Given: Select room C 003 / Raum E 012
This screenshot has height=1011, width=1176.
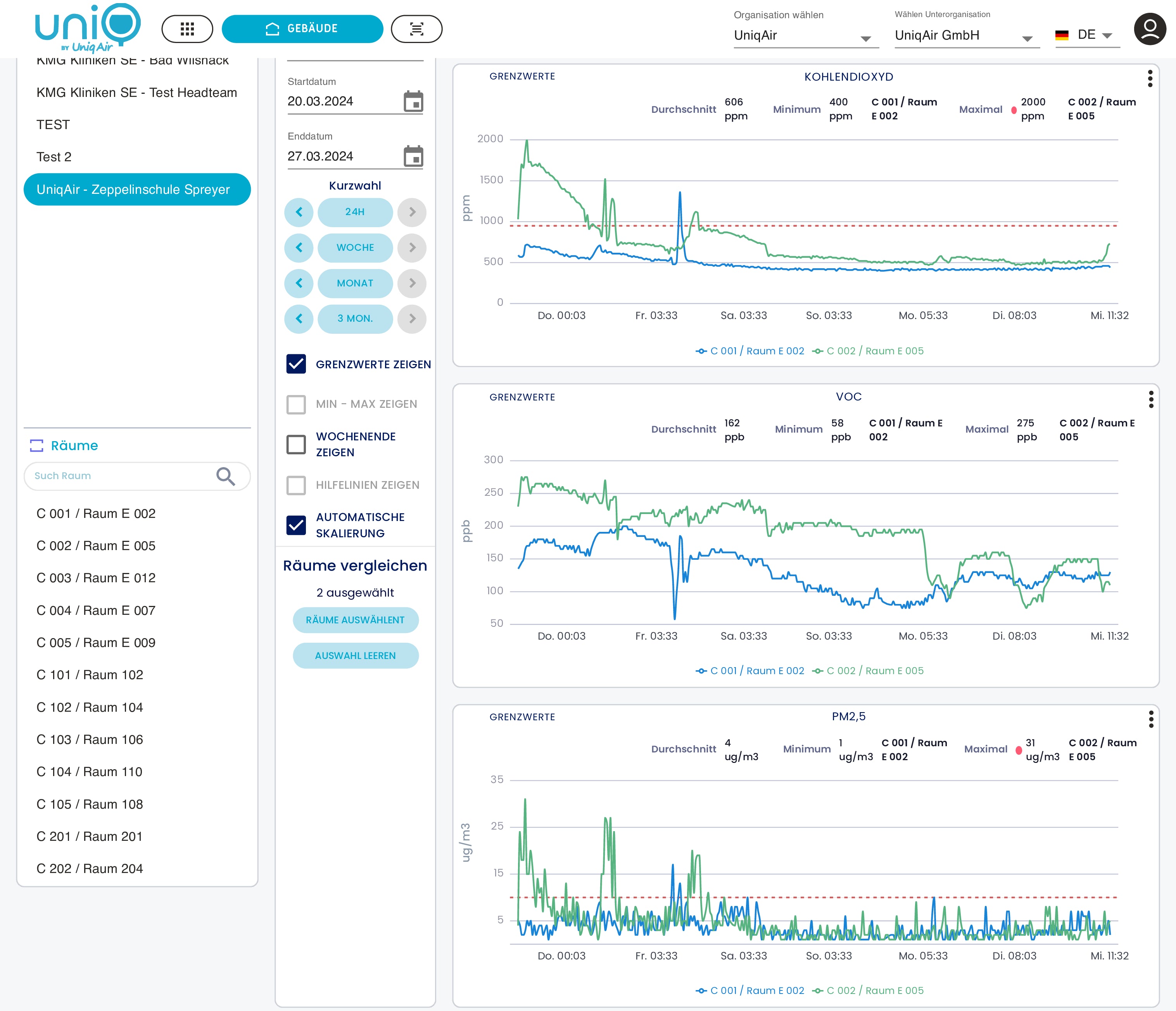Looking at the screenshot, I should tap(96, 578).
